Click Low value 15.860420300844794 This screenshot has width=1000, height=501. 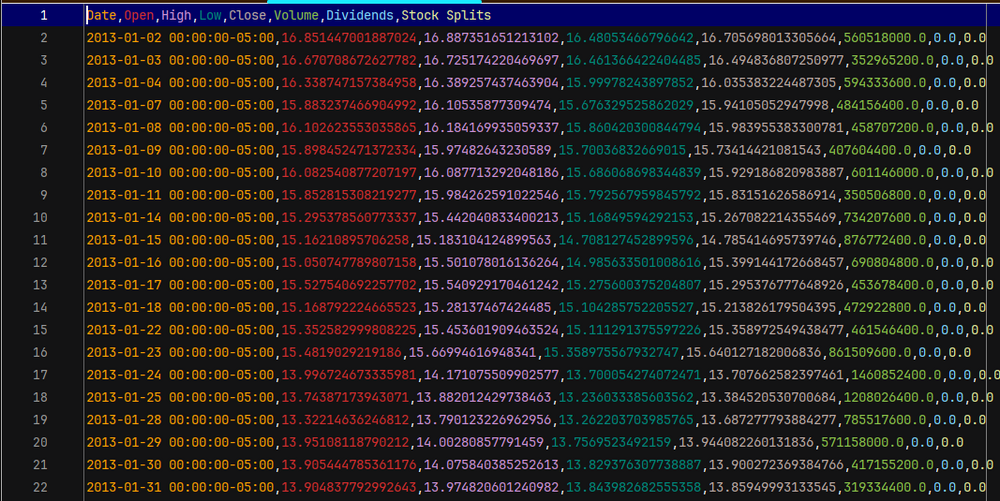click(x=634, y=127)
